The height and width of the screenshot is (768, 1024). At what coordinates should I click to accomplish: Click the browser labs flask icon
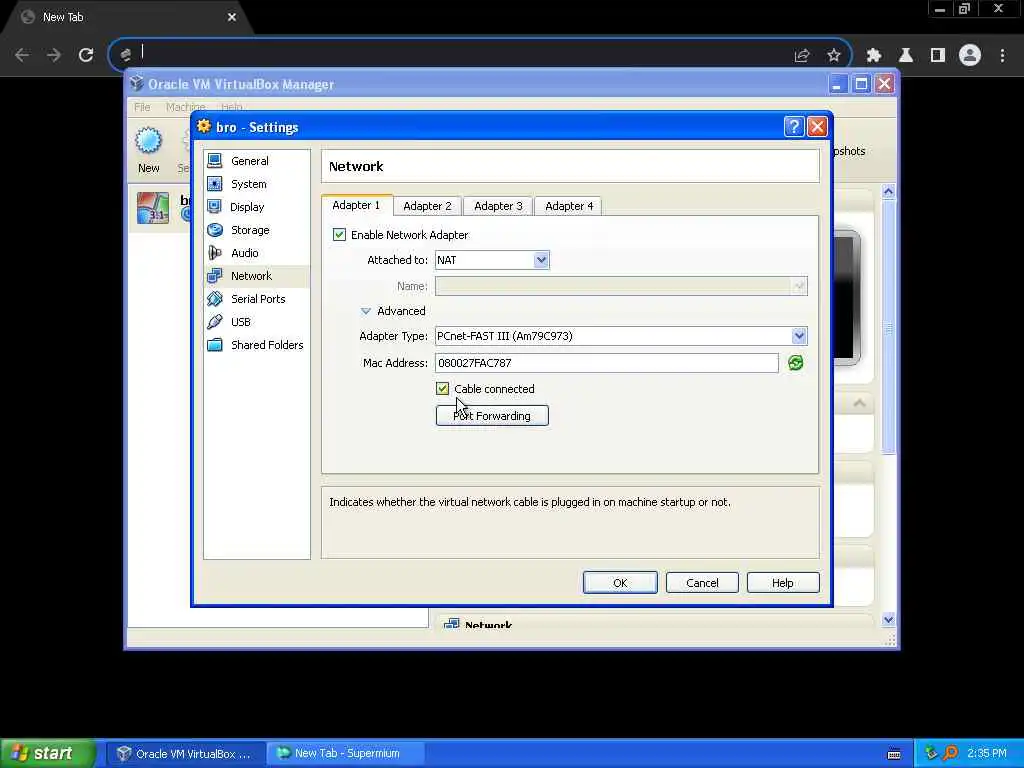906,56
